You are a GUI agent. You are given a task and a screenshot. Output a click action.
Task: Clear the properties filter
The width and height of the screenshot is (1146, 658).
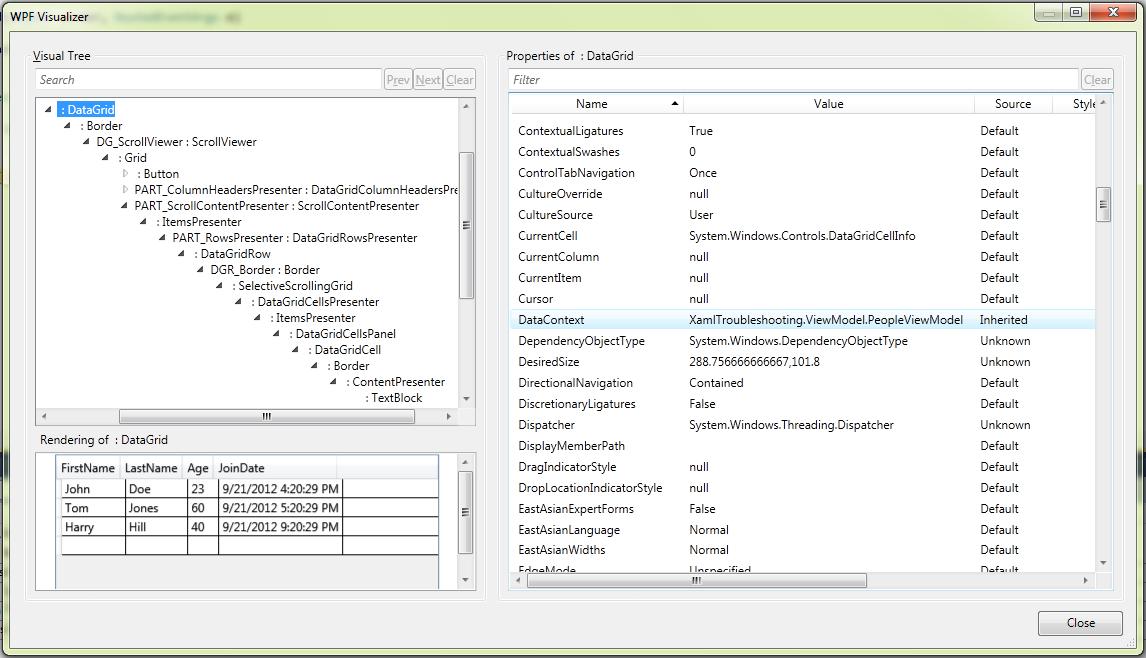point(1097,79)
